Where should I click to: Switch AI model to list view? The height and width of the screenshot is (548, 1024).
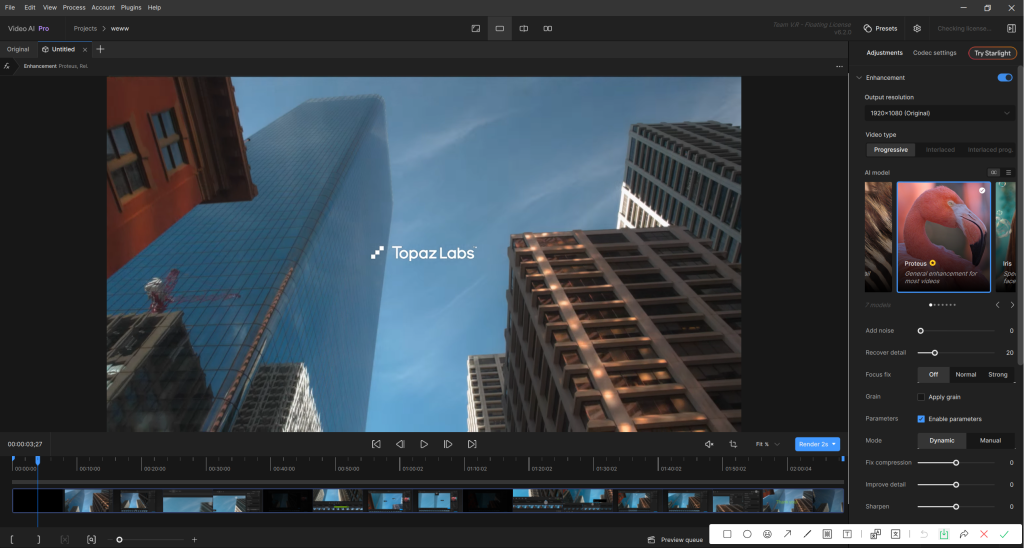click(x=1008, y=172)
